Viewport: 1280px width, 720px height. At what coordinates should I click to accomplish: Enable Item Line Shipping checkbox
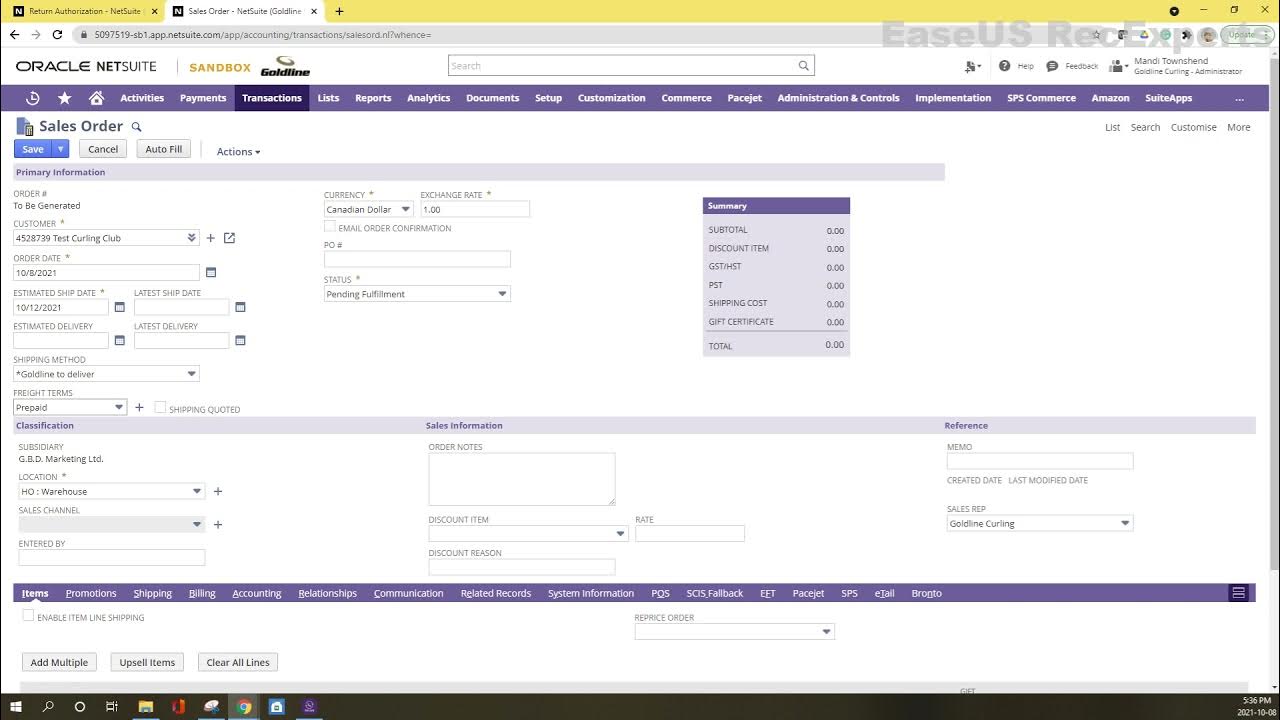click(28, 616)
